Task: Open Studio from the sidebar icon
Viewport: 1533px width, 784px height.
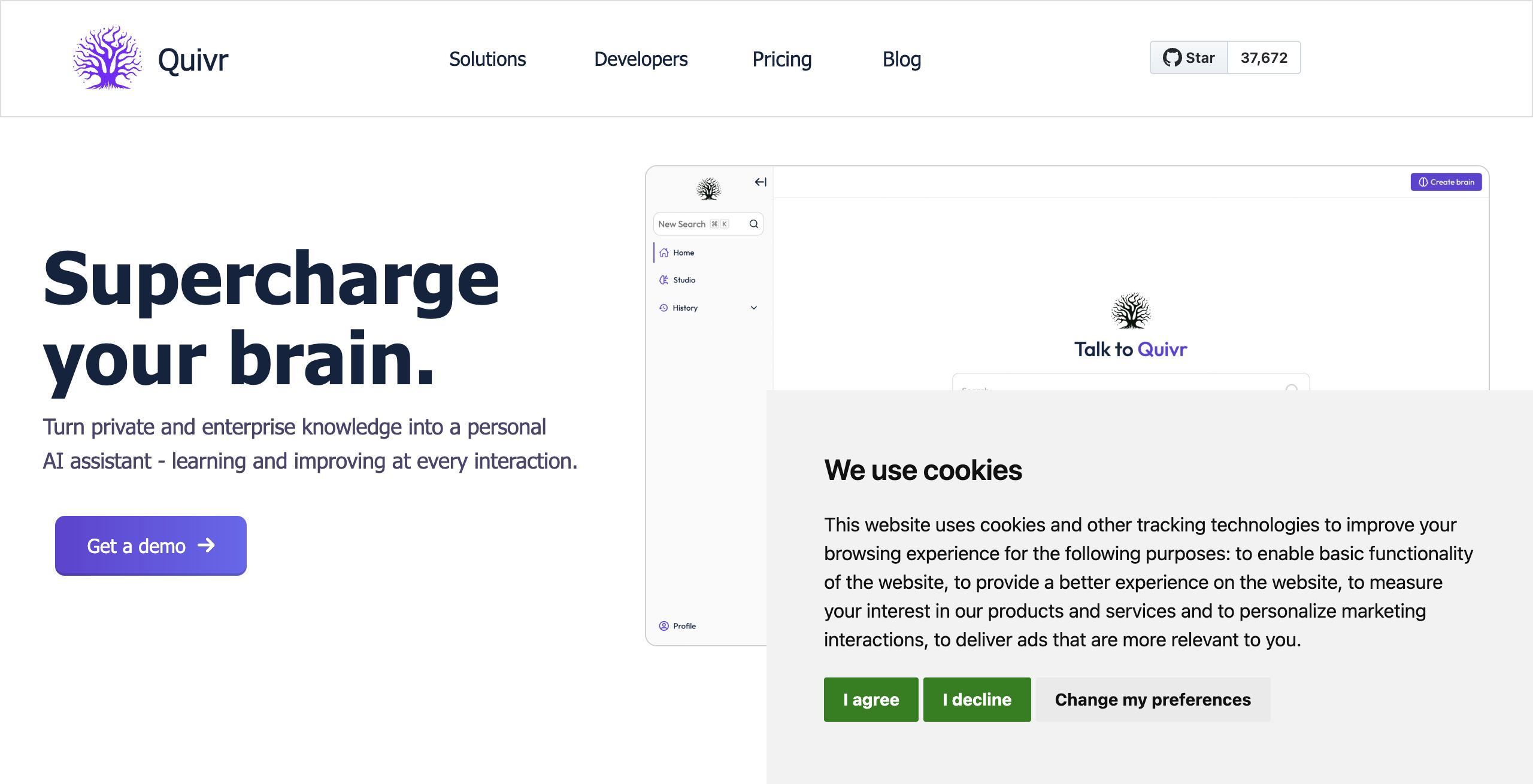Action: tap(664, 280)
